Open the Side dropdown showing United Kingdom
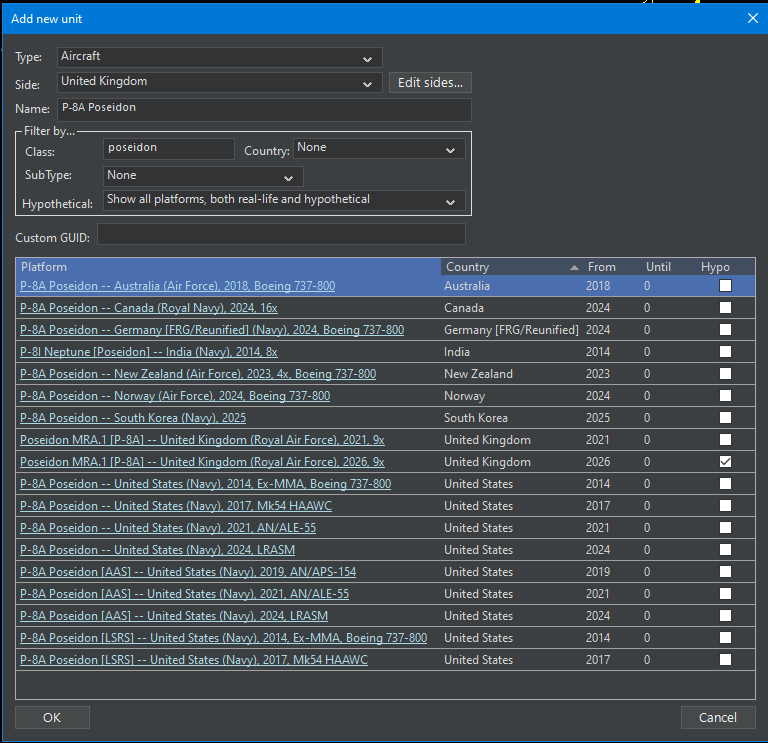 tap(219, 82)
